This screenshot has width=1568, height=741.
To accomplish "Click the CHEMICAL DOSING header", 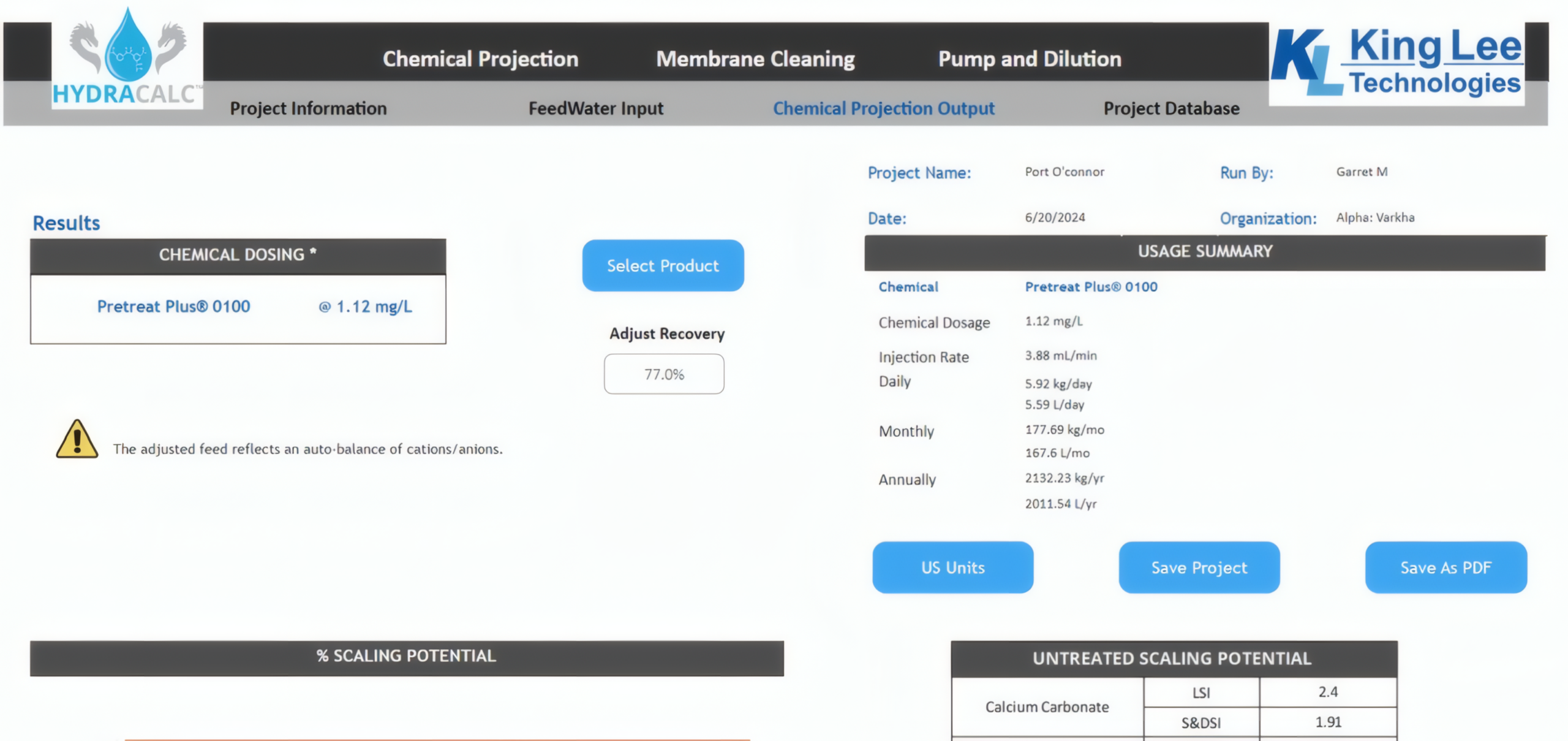I will tap(238, 255).
